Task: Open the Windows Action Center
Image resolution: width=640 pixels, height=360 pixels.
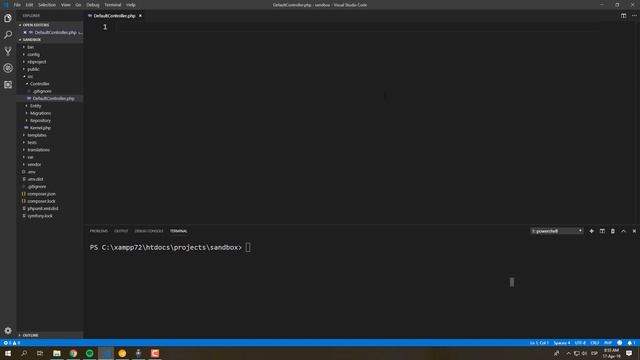Action: [629, 353]
